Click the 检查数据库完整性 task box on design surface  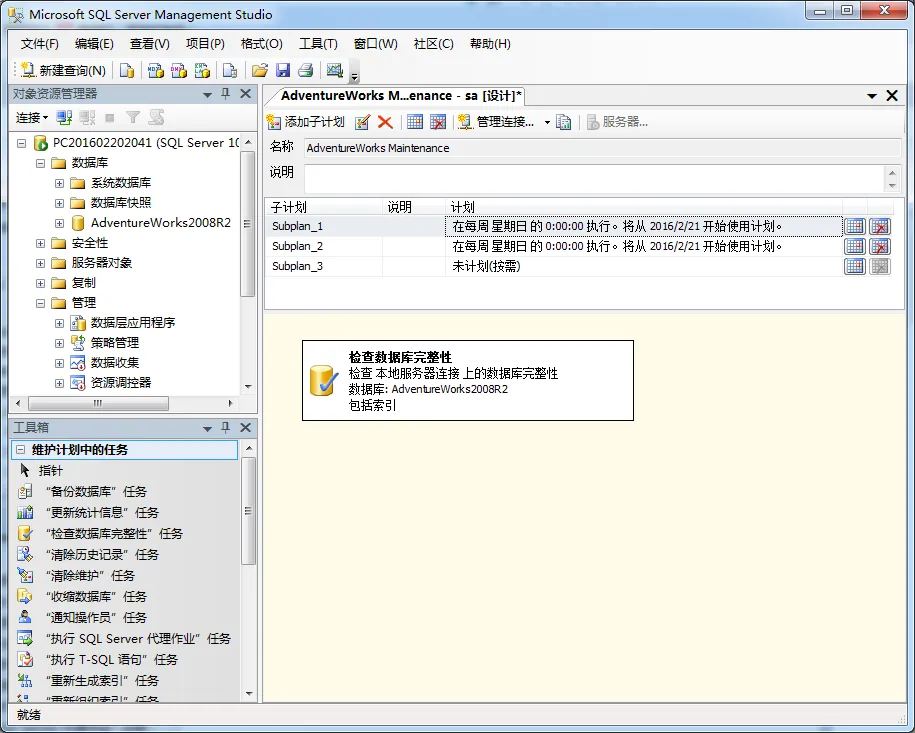(x=467, y=381)
